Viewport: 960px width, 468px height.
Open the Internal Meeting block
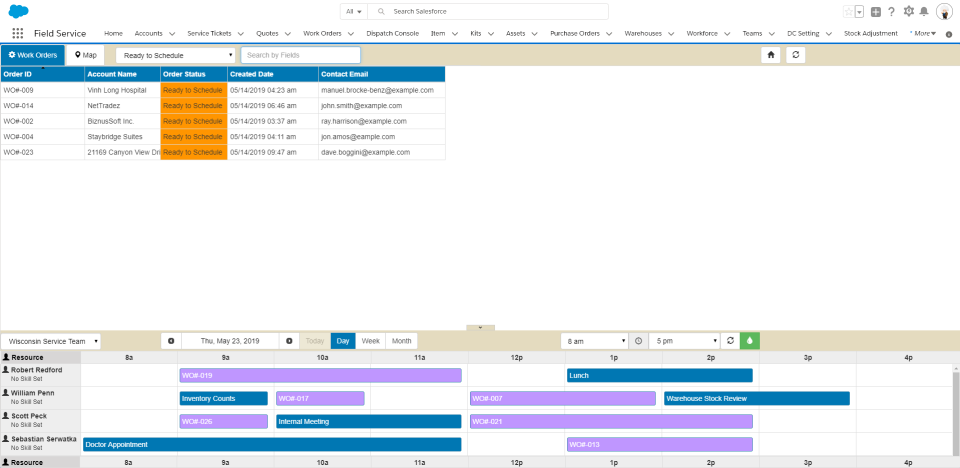(x=369, y=421)
